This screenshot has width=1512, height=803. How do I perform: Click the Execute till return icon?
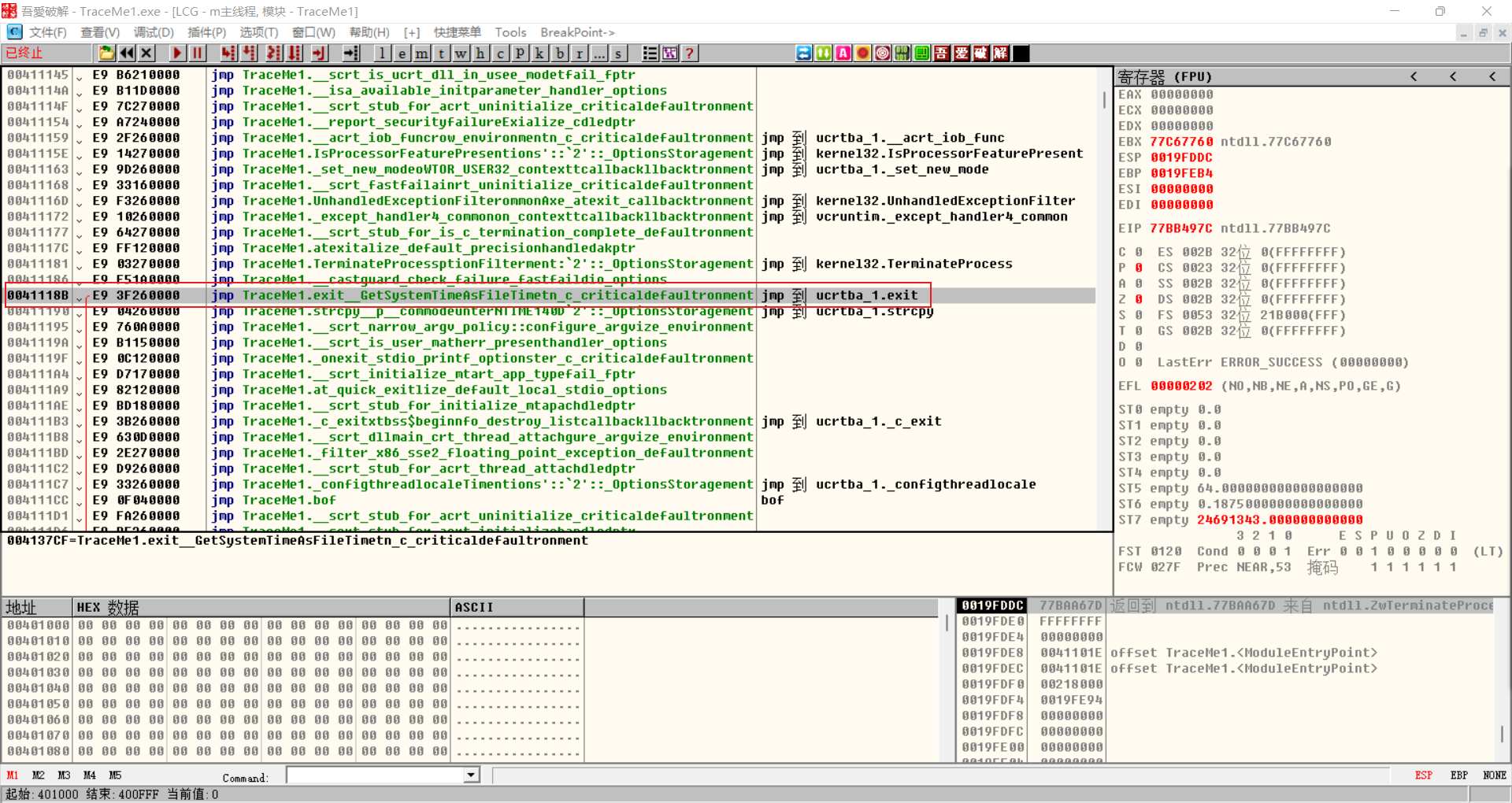pyautogui.click(x=319, y=54)
